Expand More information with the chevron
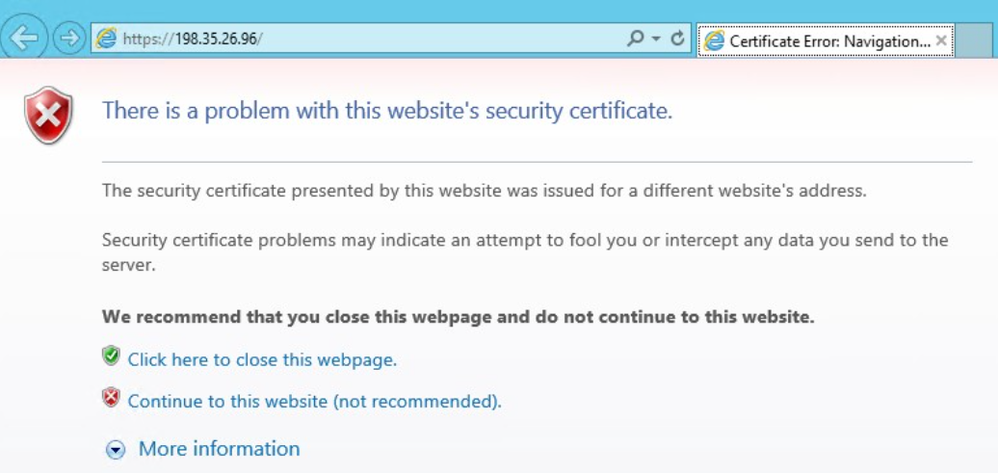This screenshot has height=473, width=998. click(x=116, y=450)
